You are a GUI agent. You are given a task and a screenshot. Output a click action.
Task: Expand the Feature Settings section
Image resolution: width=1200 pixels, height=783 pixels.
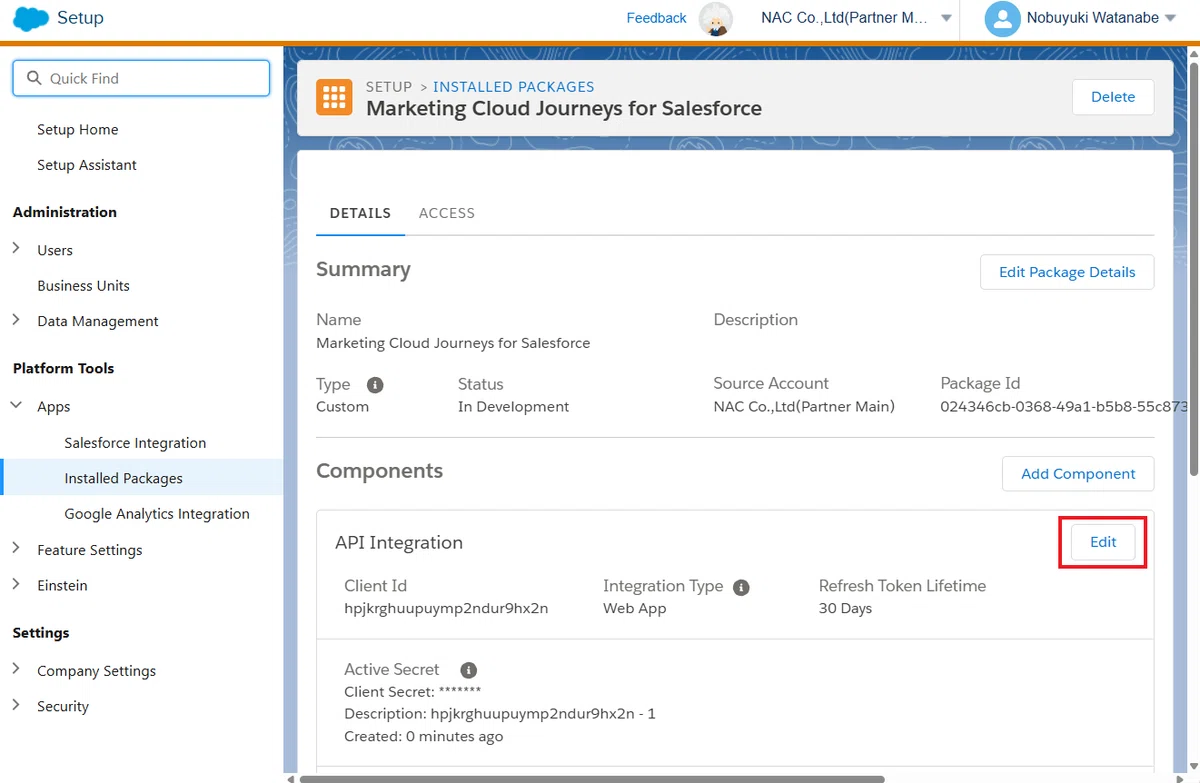pyautogui.click(x=16, y=549)
